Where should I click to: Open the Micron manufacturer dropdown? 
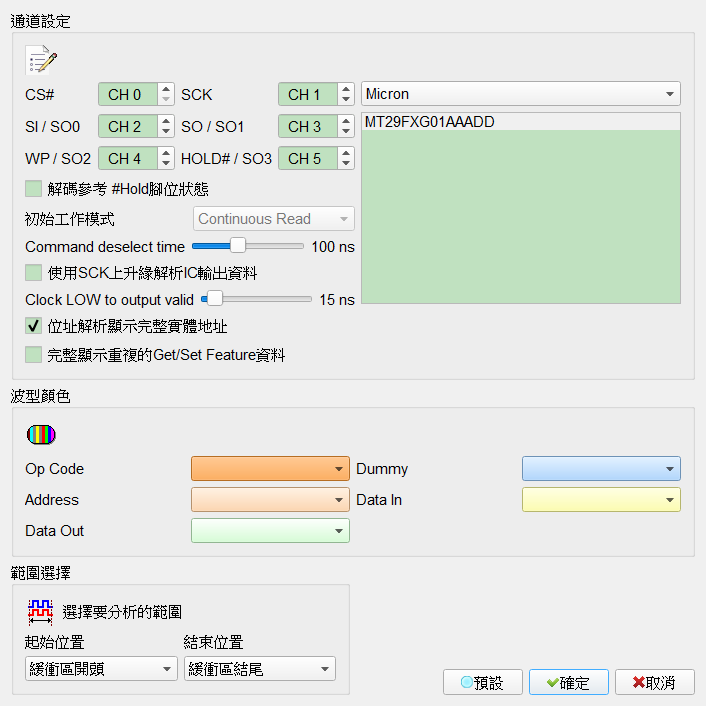click(x=520, y=94)
